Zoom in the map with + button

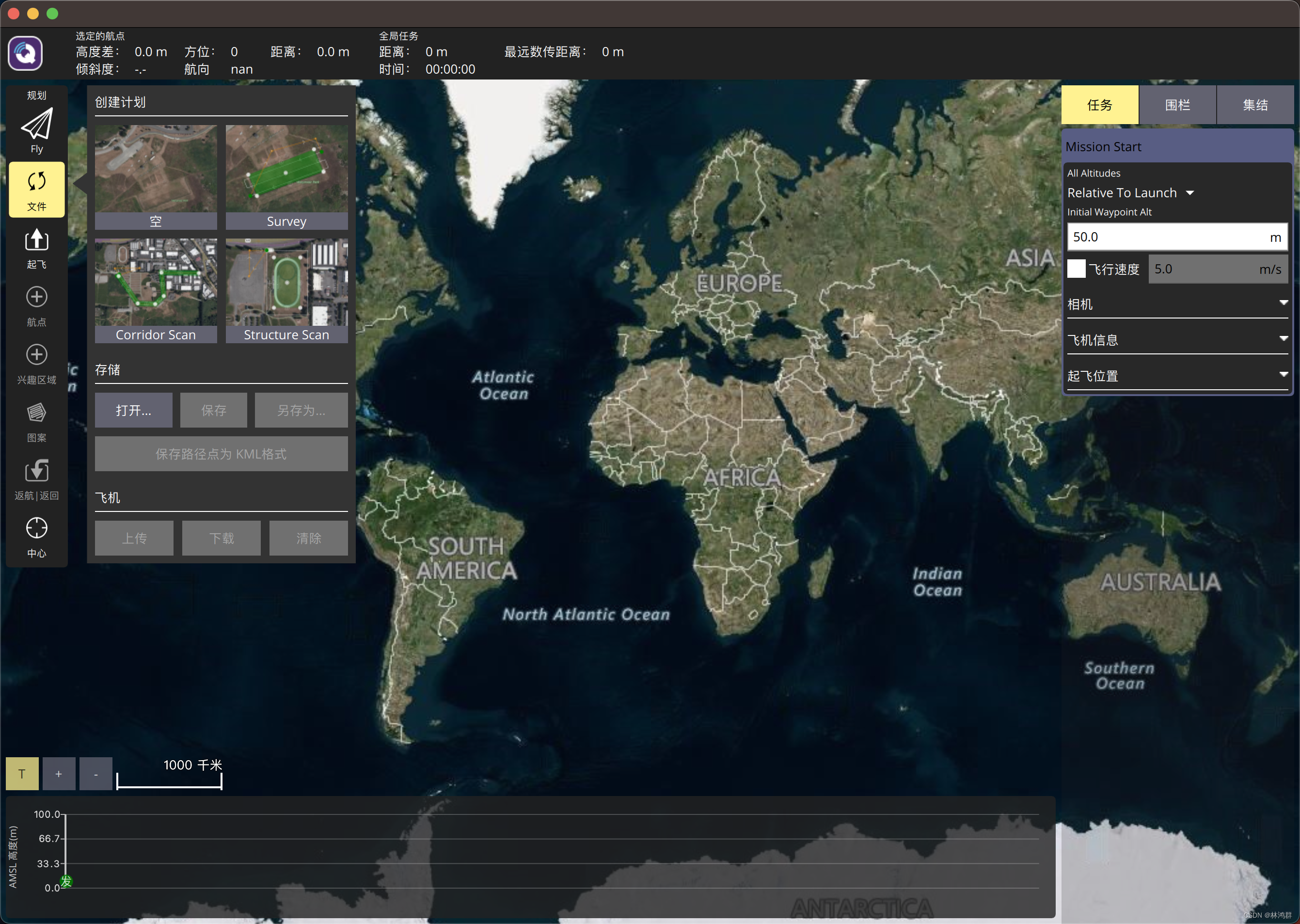59,774
